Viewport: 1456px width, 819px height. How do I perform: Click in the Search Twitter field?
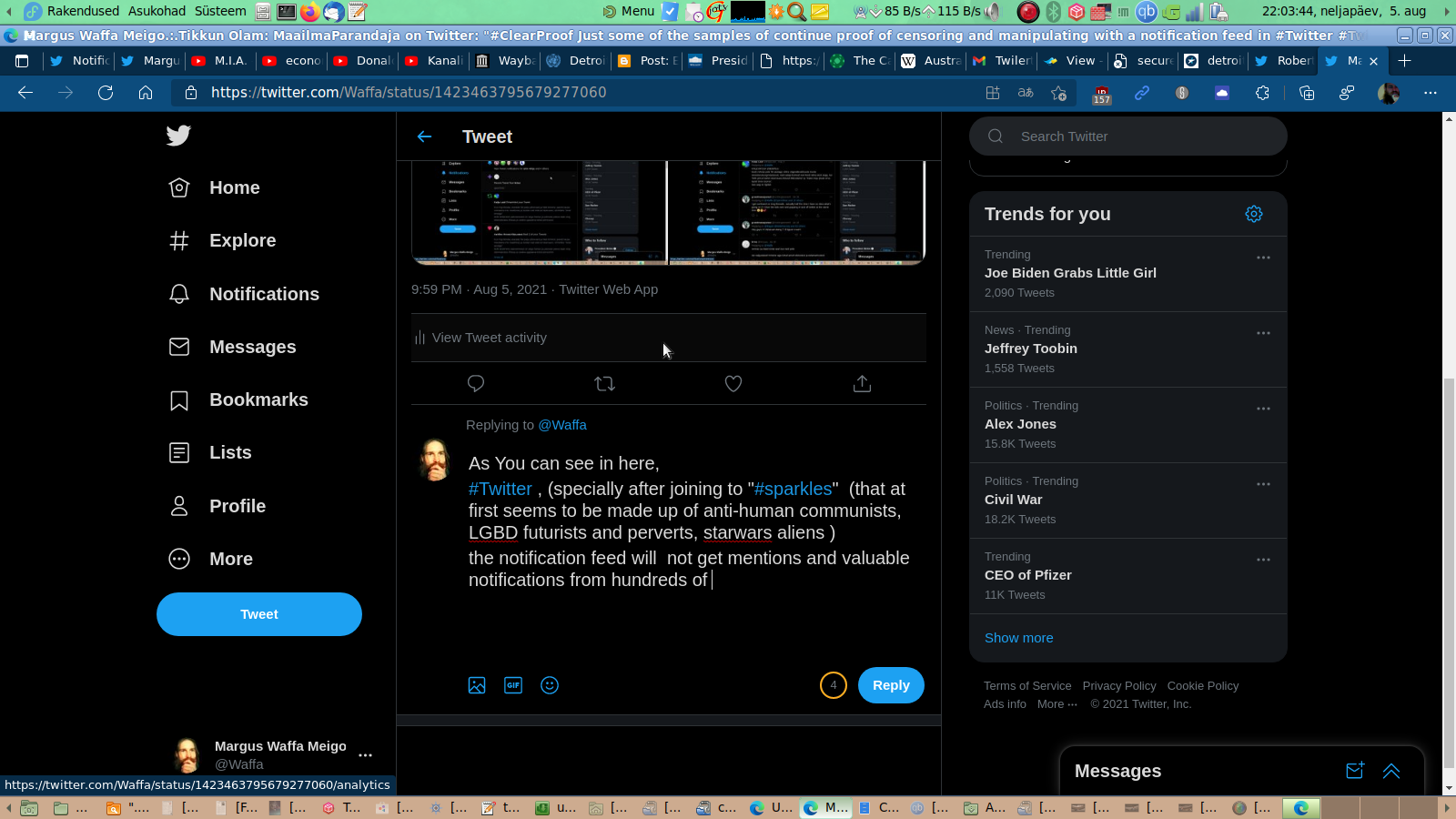(1128, 136)
